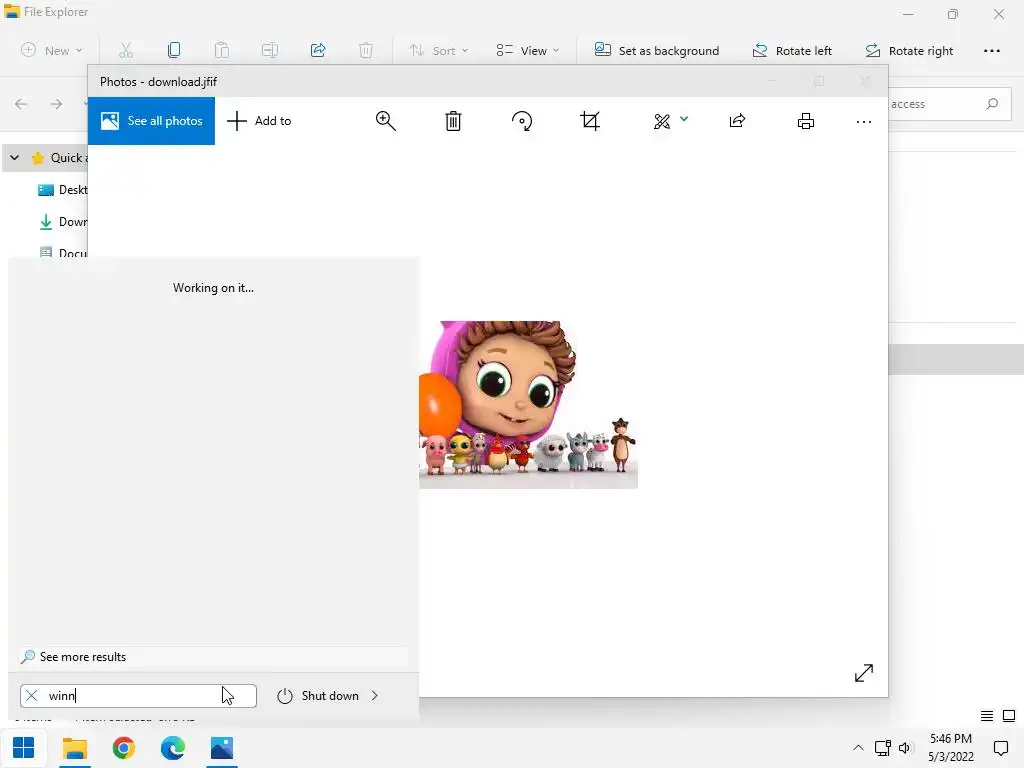This screenshot has width=1024, height=768.
Task: Click the Rename icon in File Explorer
Action: pyautogui.click(x=270, y=50)
